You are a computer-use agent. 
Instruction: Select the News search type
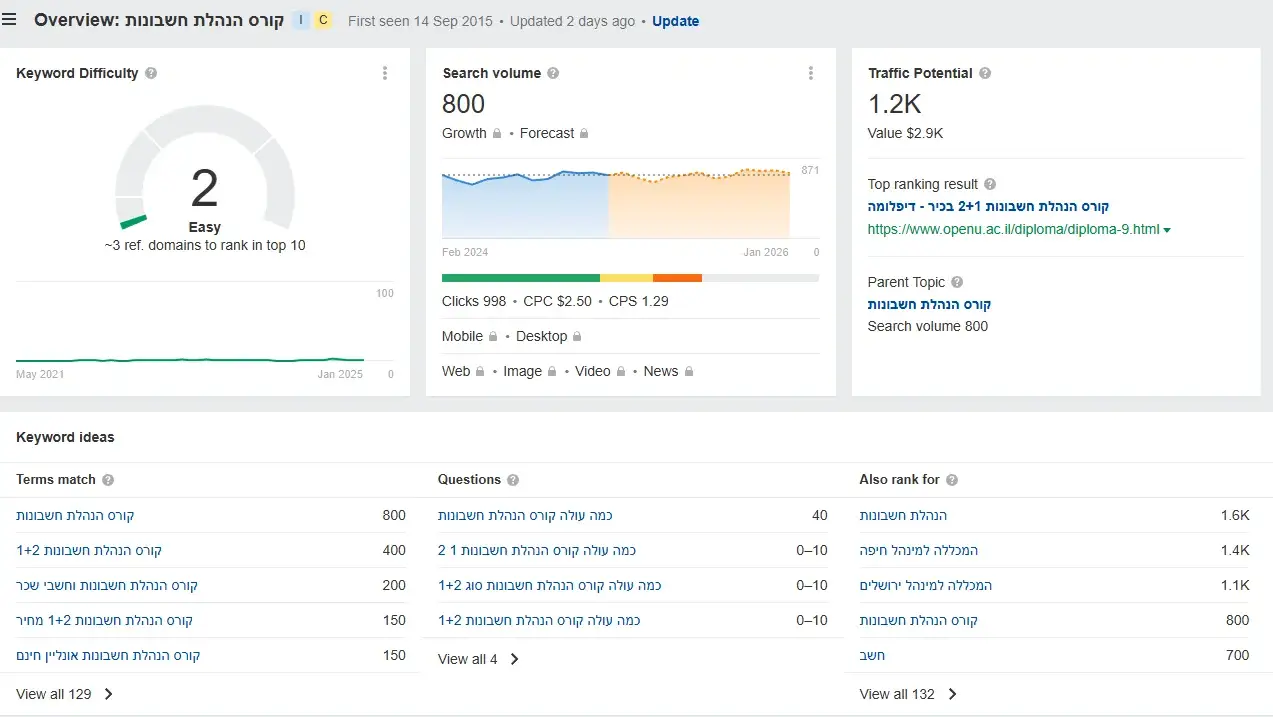661,371
